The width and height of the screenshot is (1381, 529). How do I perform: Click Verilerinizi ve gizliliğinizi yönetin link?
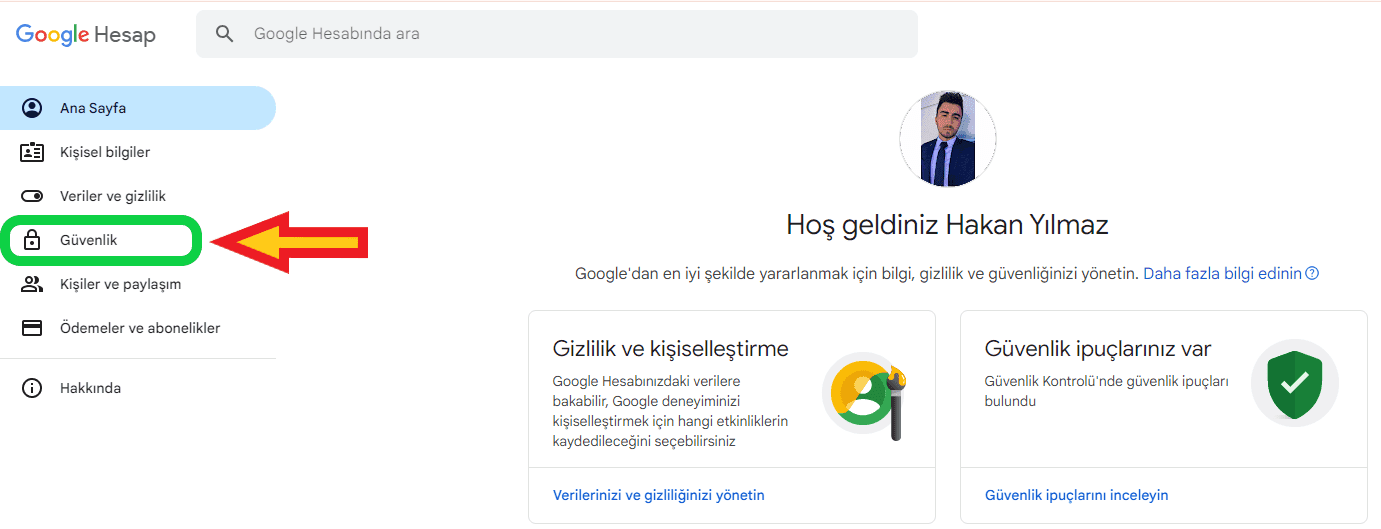[658, 495]
